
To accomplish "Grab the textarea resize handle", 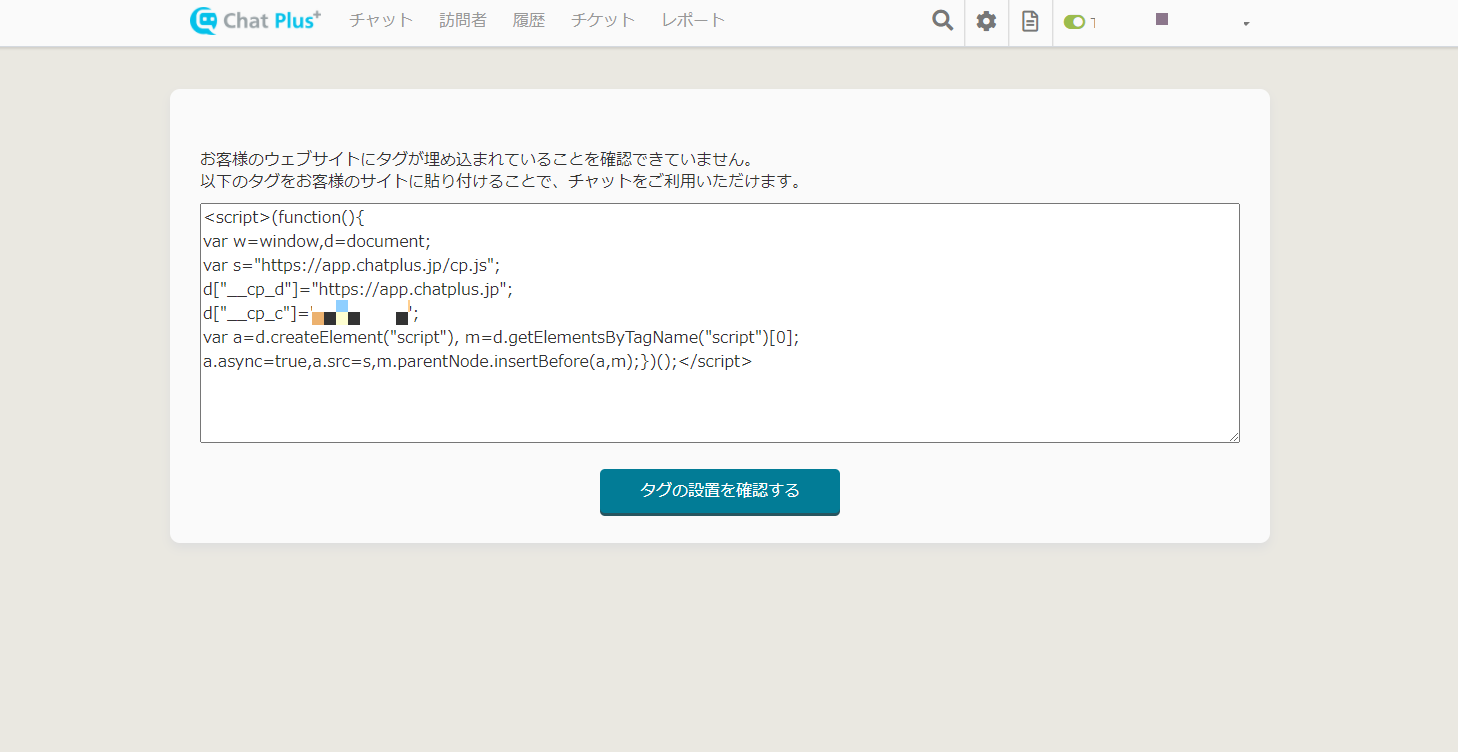I will pyautogui.click(x=1234, y=437).
